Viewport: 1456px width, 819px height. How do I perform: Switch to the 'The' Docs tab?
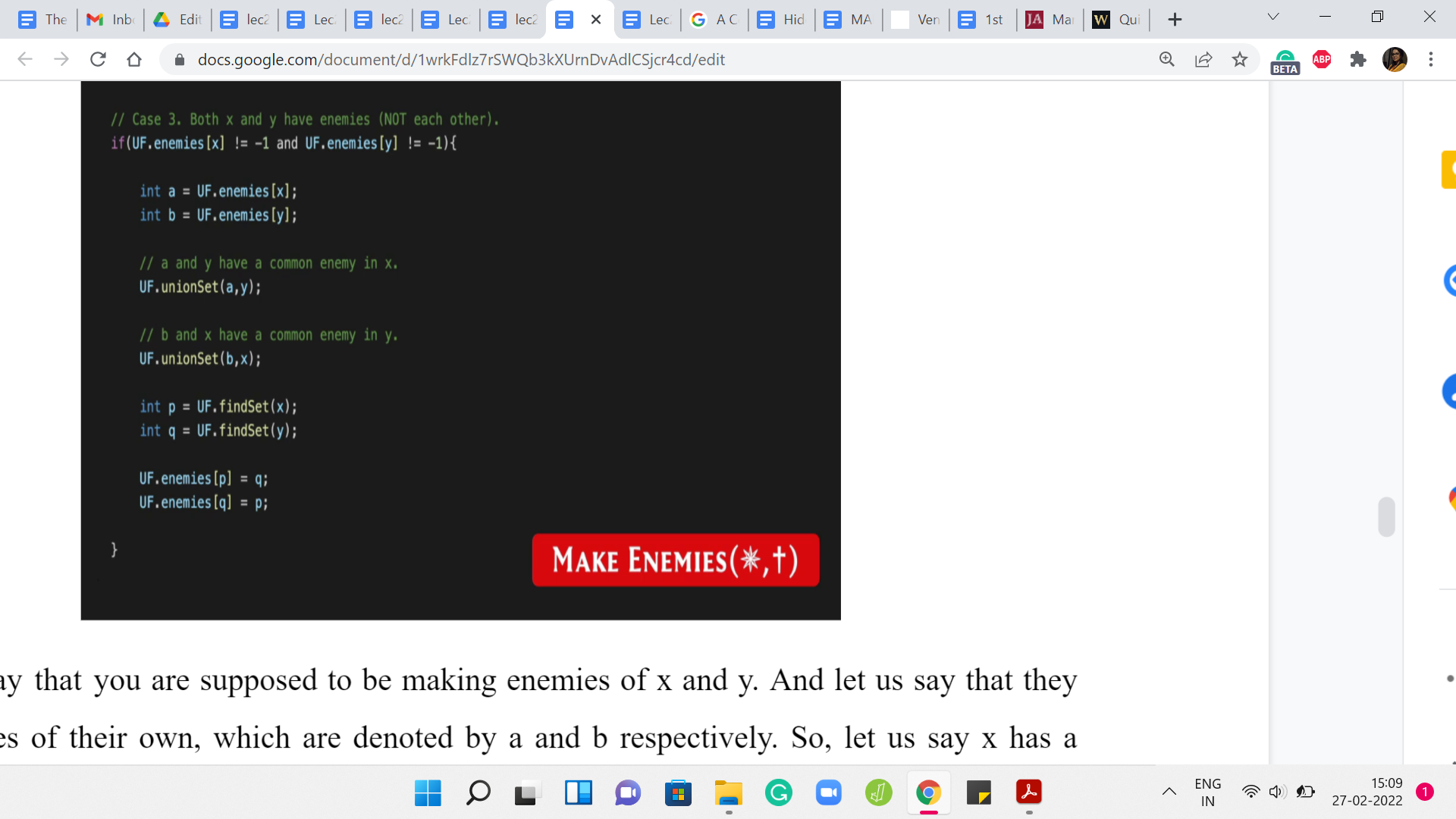pyautogui.click(x=42, y=20)
